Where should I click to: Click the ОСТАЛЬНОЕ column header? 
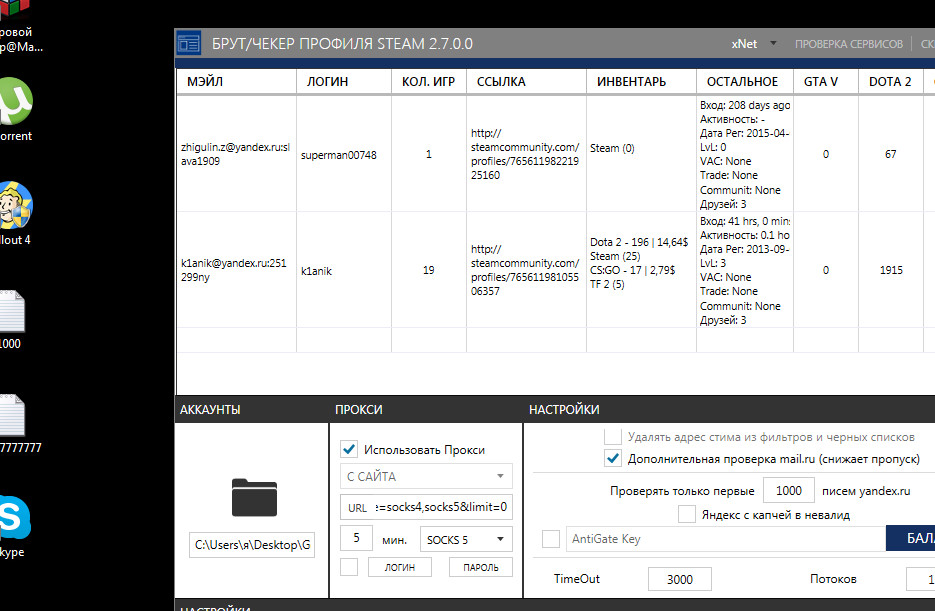744,82
